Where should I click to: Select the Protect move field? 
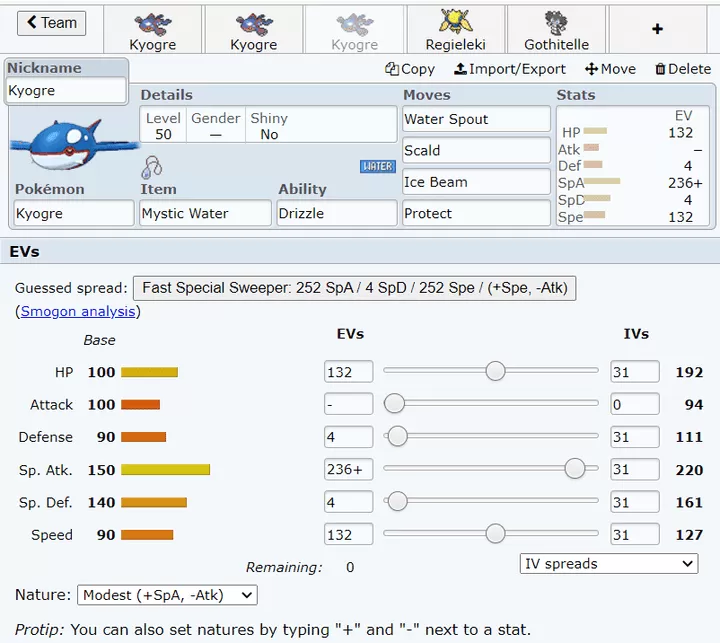tap(476, 213)
